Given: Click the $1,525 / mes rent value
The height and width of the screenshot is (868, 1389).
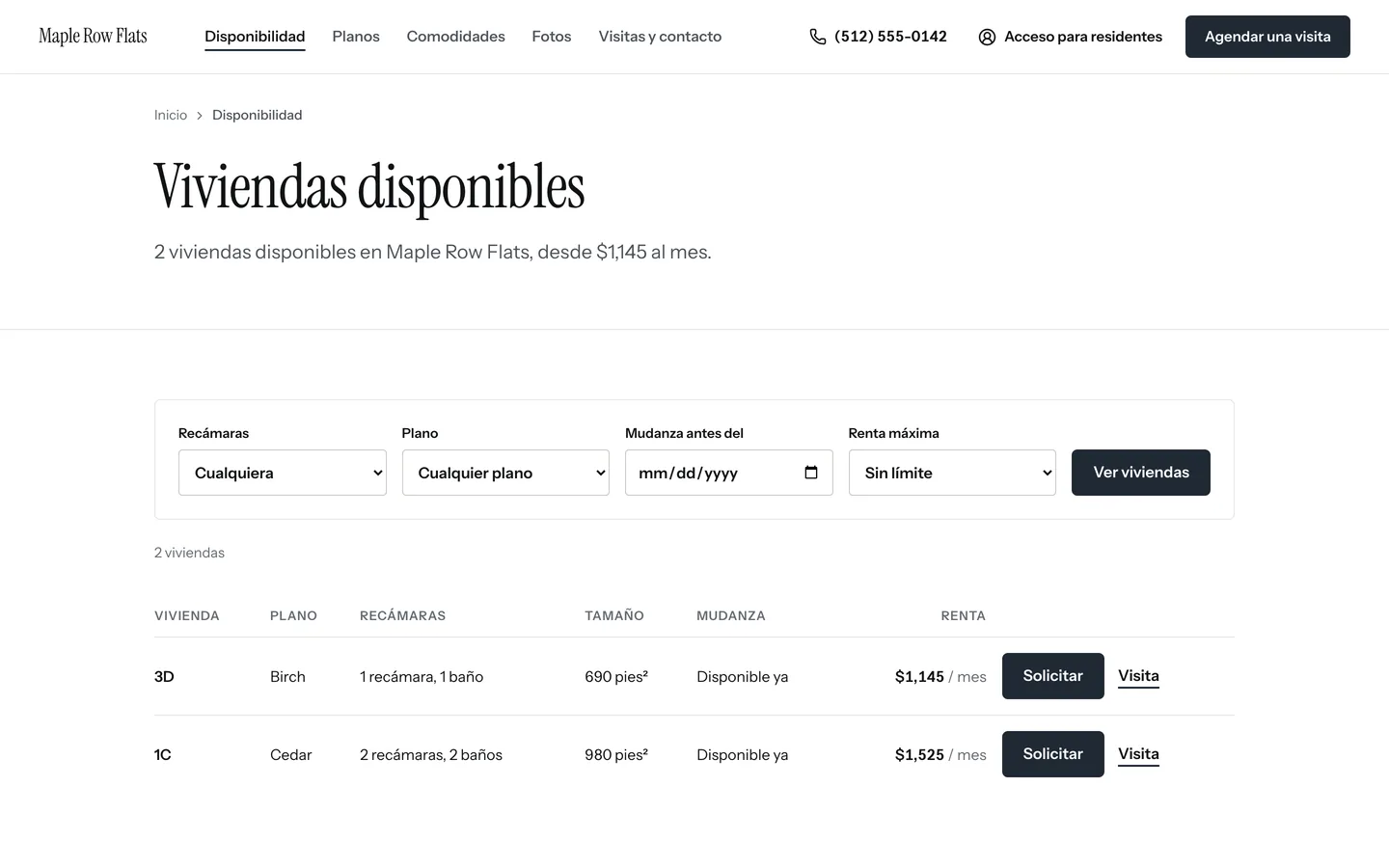Looking at the screenshot, I should [940, 755].
